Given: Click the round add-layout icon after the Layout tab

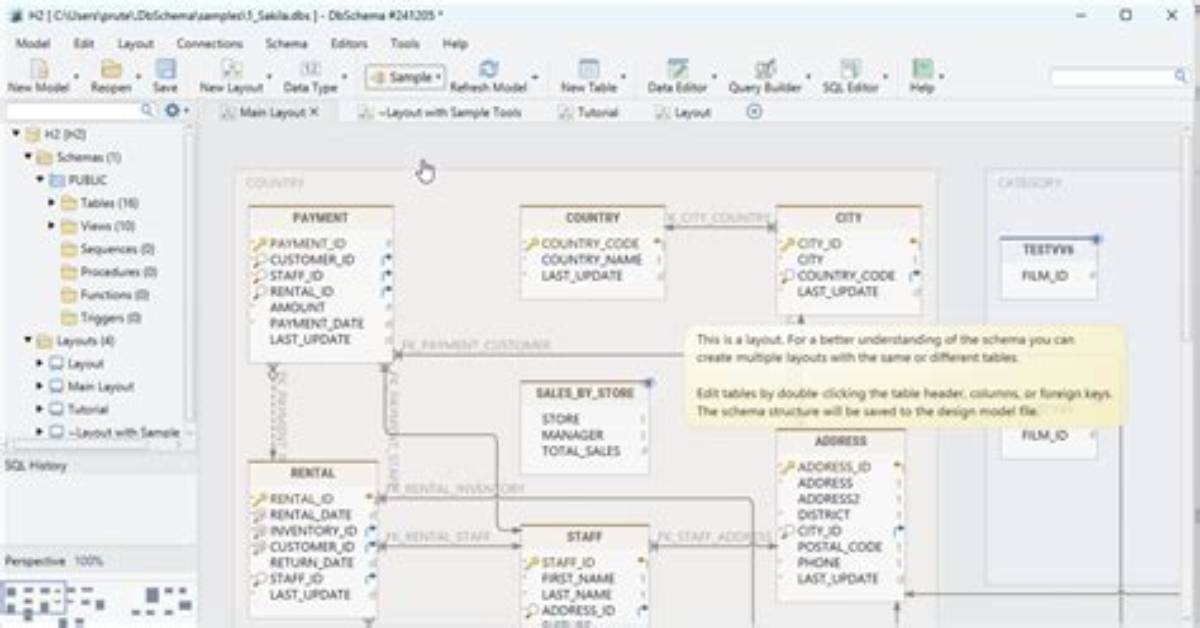Looking at the screenshot, I should 755,112.
